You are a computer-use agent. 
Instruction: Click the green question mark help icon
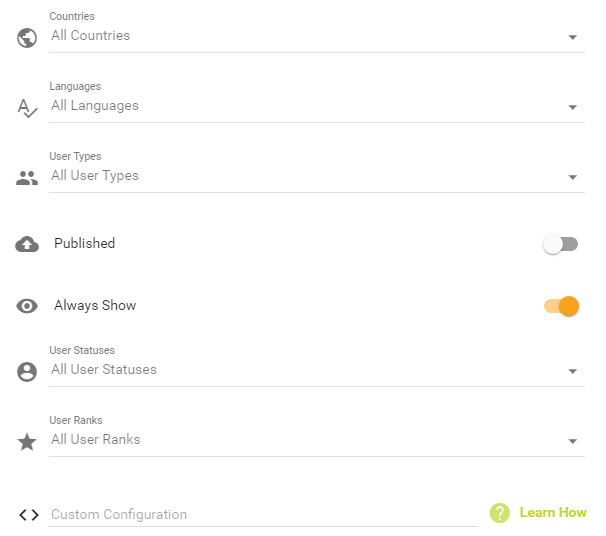tap(500, 513)
